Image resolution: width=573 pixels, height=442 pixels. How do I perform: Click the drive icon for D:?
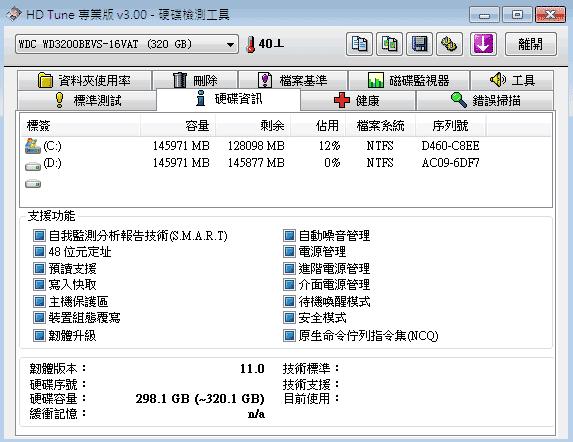[33, 166]
